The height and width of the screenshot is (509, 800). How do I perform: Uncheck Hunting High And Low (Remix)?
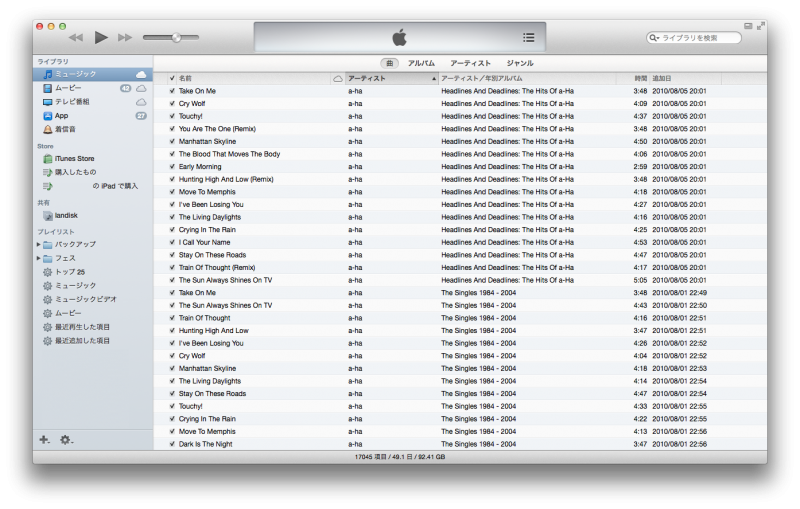point(172,180)
